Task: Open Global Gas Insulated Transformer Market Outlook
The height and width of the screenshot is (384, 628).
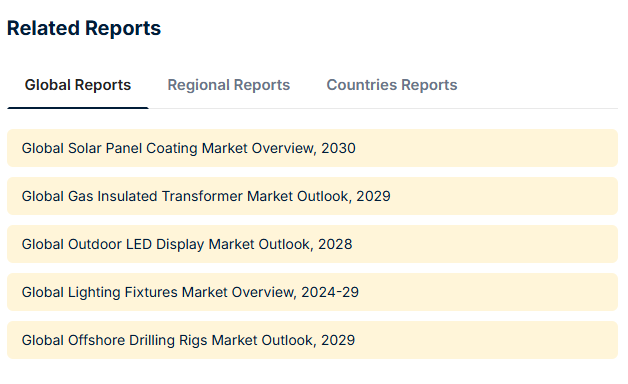Action: pos(206,196)
